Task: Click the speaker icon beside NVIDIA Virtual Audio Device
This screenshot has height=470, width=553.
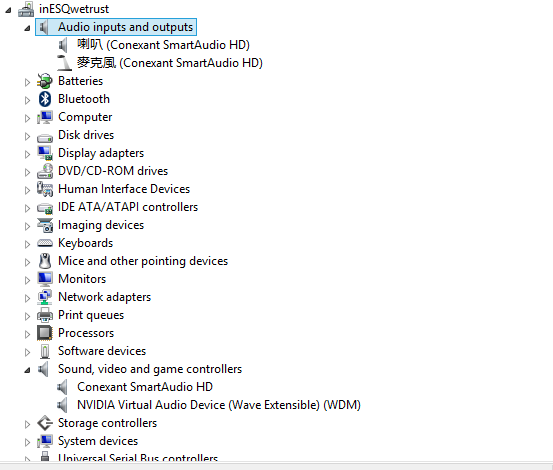Action: click(x=63, y=405)
